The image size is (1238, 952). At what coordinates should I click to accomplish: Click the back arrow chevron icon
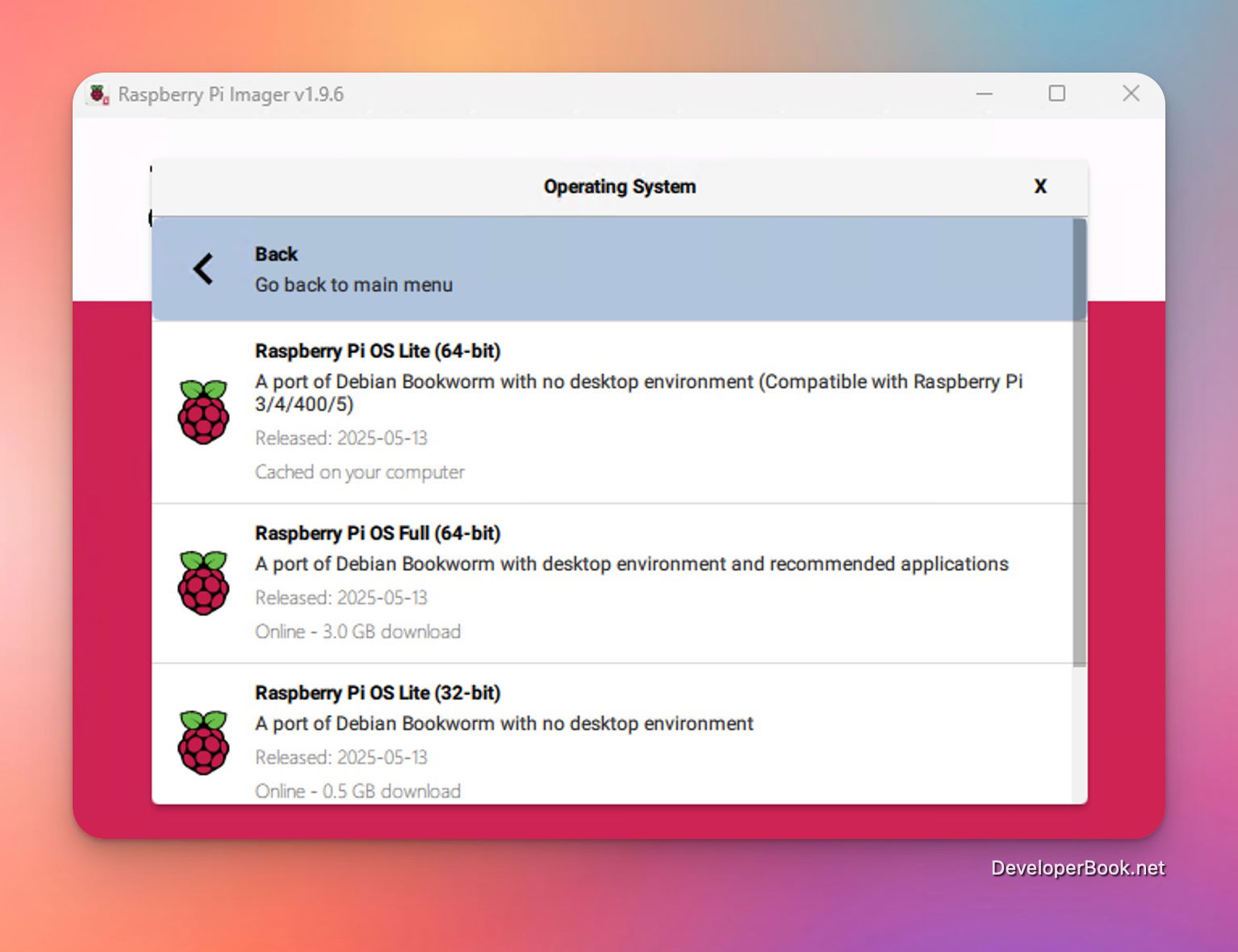(203, 269)
